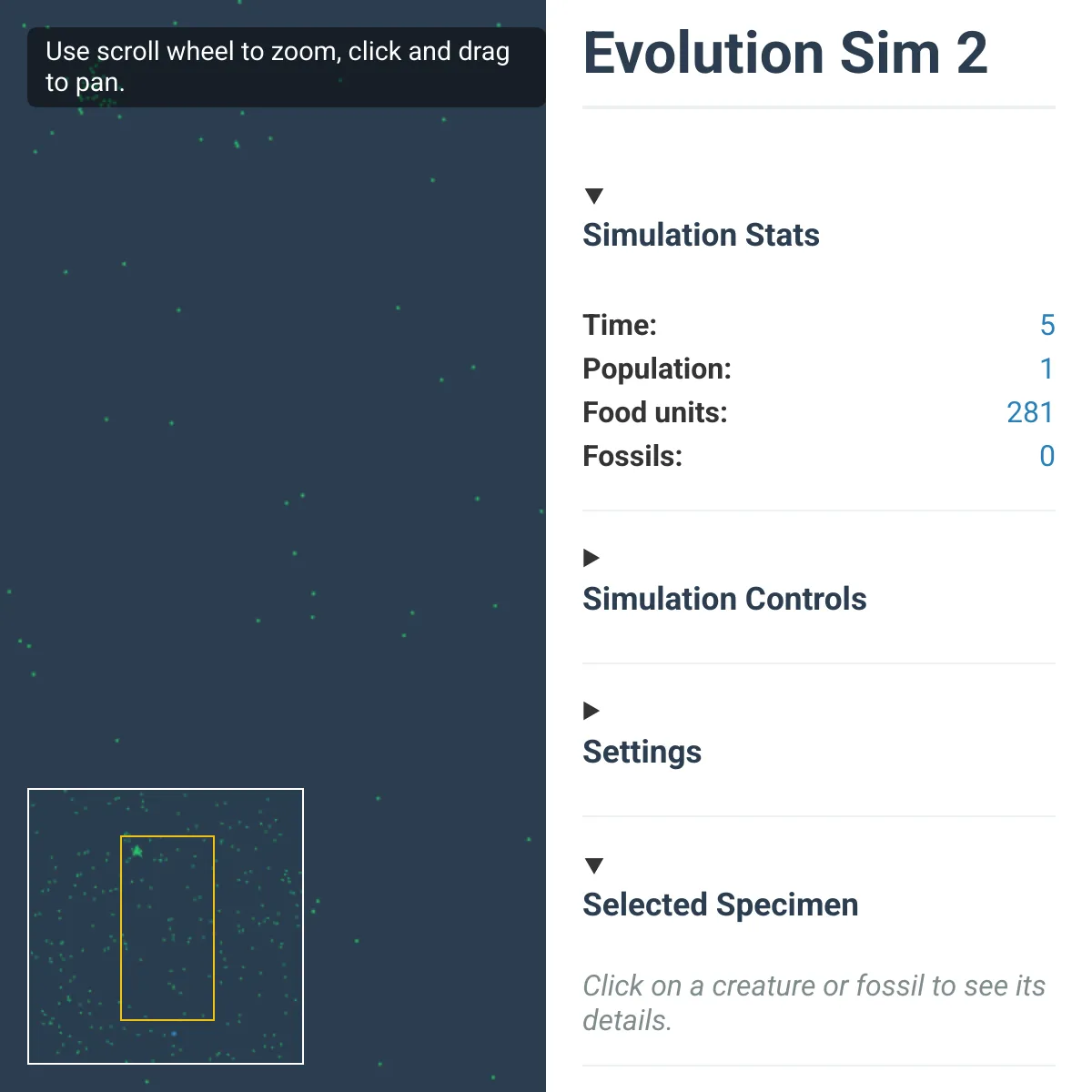The image size is (1092, 1092).
Task: Click the Evolution Sim 2 title
Action: coord(784,53)
